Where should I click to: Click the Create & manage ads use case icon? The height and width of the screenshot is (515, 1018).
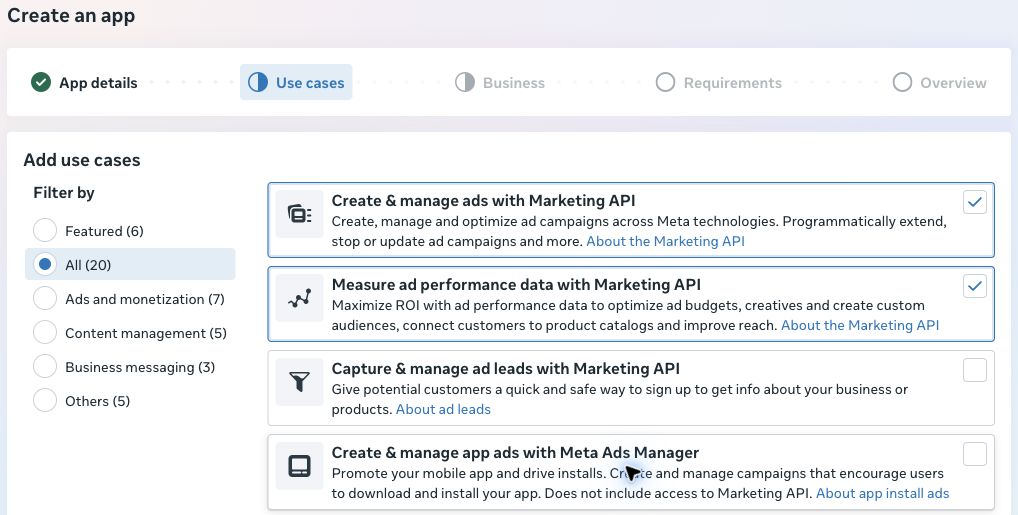pos(299,214)
